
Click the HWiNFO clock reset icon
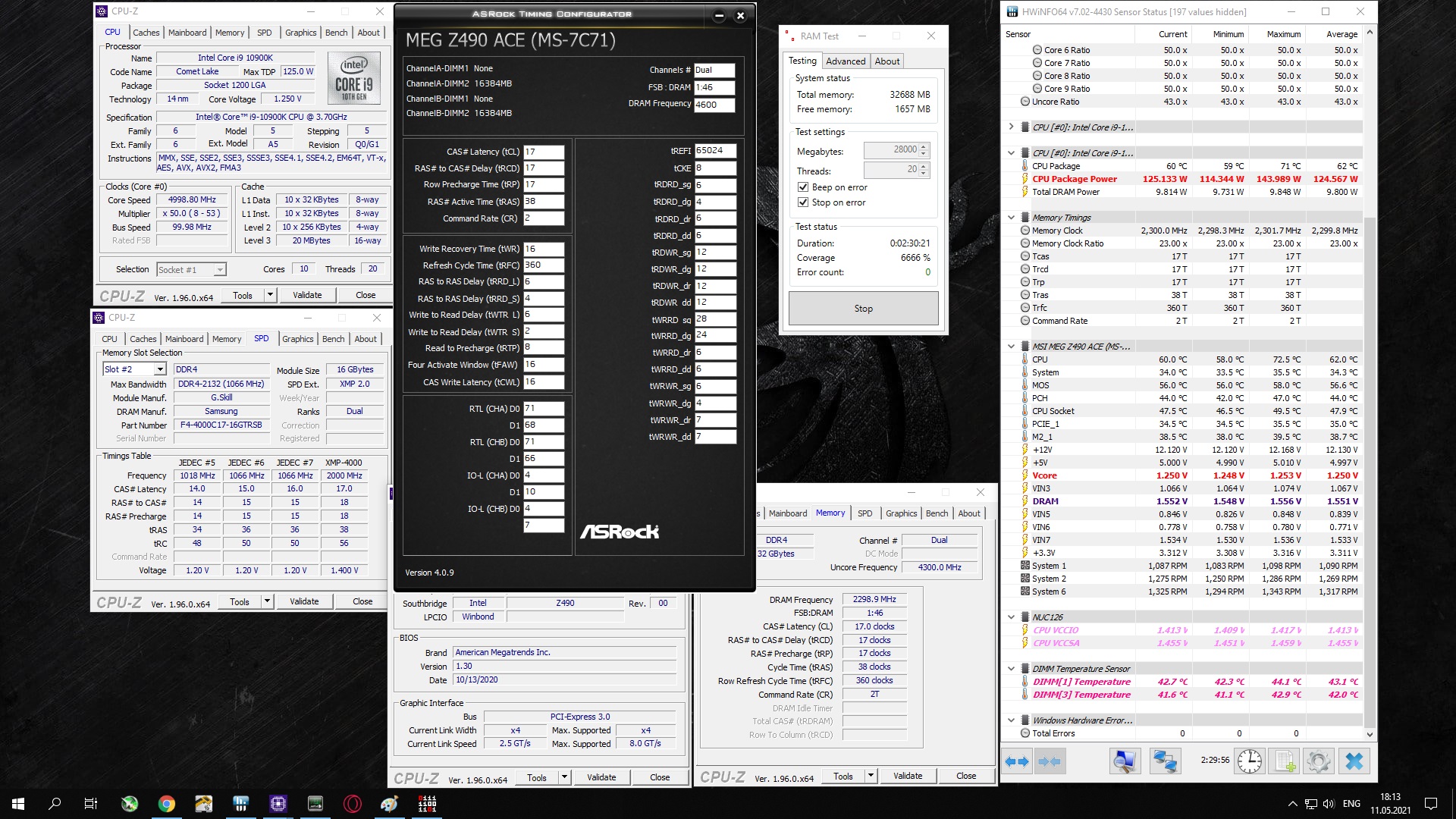(1250, 761)
